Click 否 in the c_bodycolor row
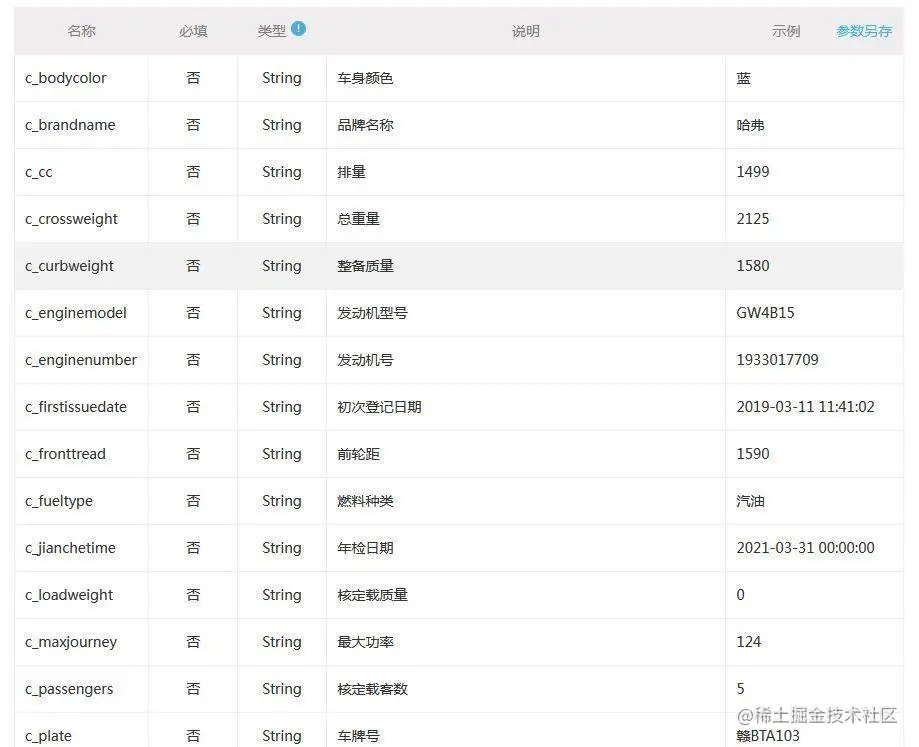This screenshot has width=919, height=747. [x=193, y=78]
